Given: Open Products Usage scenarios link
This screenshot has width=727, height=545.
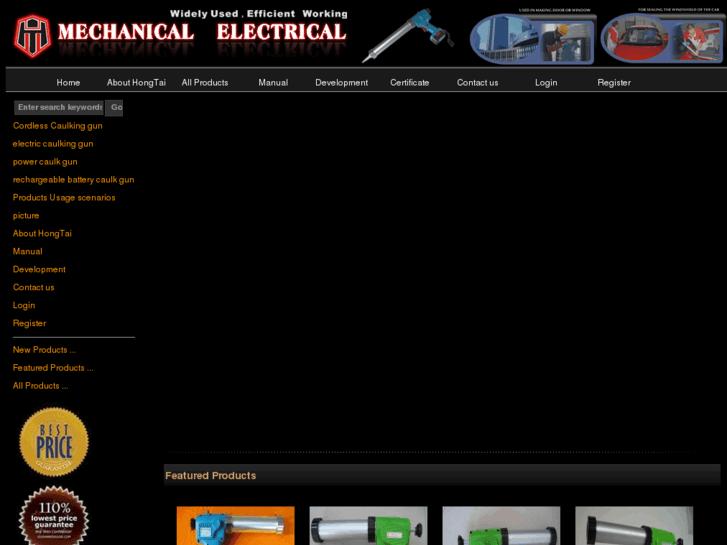Looking at the screenshot, I should (x=64, y=198).
